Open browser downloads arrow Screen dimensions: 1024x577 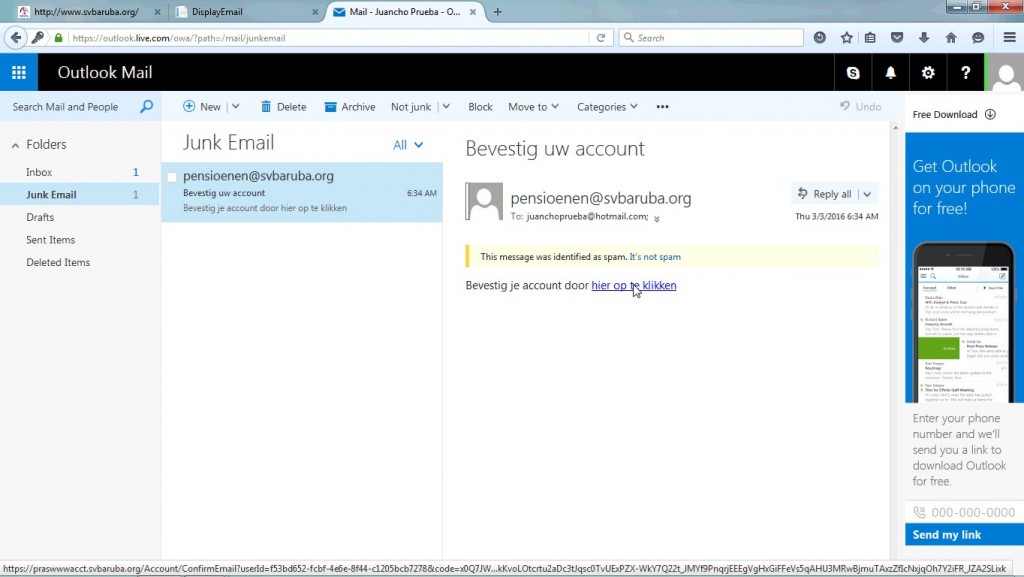coord(923,38)
